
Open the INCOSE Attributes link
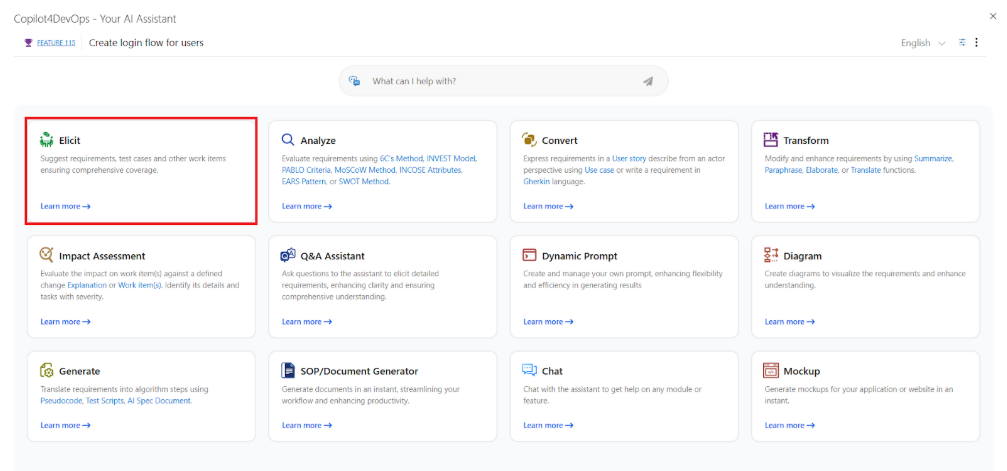(430, 170)
